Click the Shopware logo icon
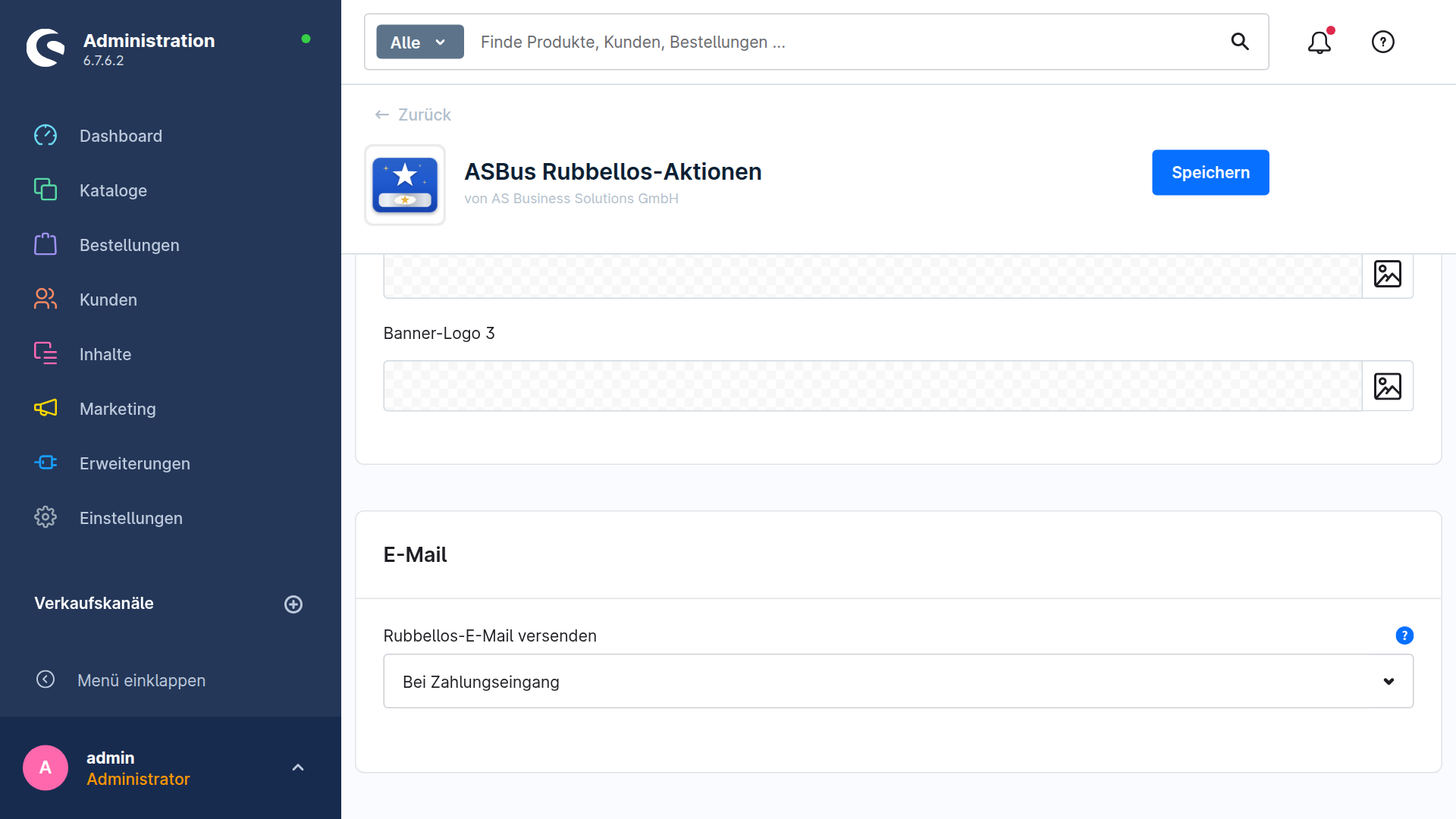The width and height of the screenshot is (1456, 819). 45,48
